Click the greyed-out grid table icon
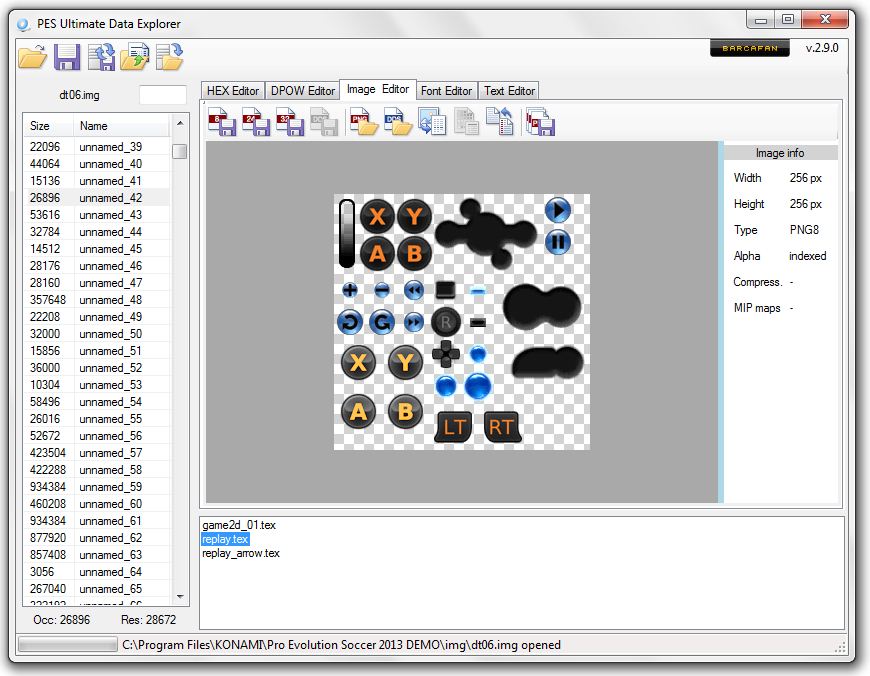 pos(466,122)
